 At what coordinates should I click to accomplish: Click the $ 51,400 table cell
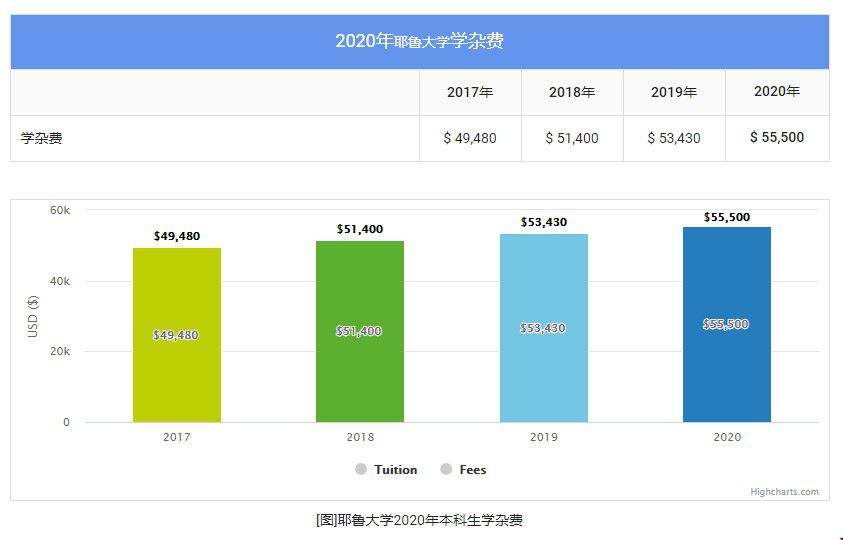click(x=572, y=138)
